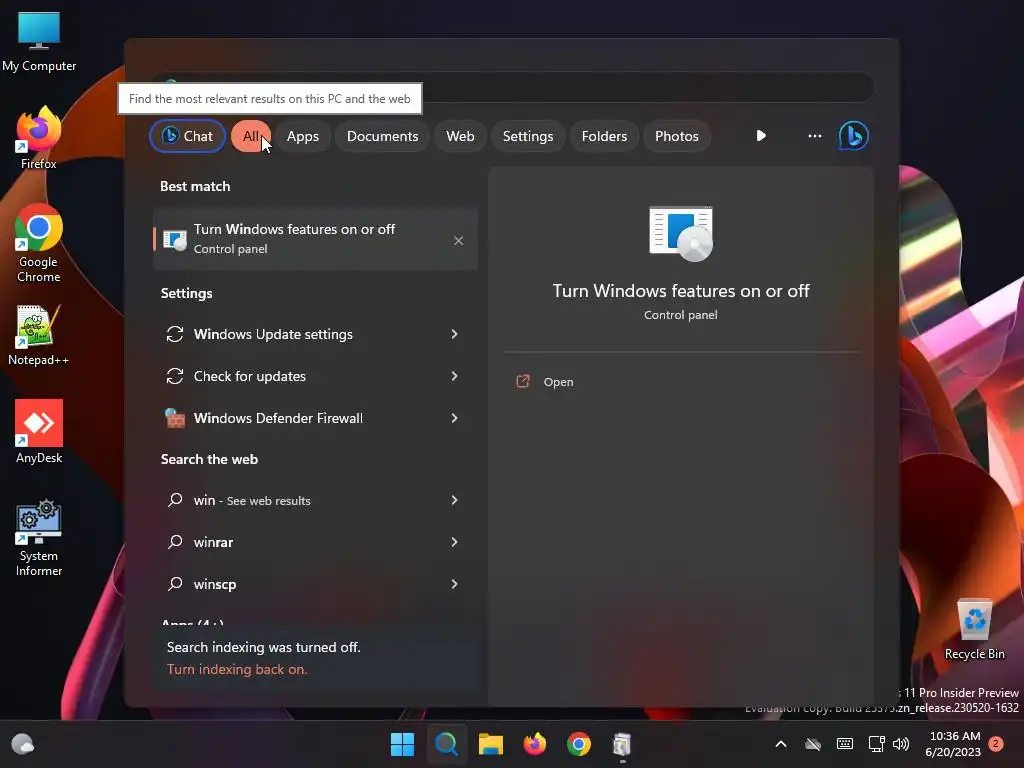Click Open in the preview pane
This screenshot has width=1024, height=768.
pos(558,382)
